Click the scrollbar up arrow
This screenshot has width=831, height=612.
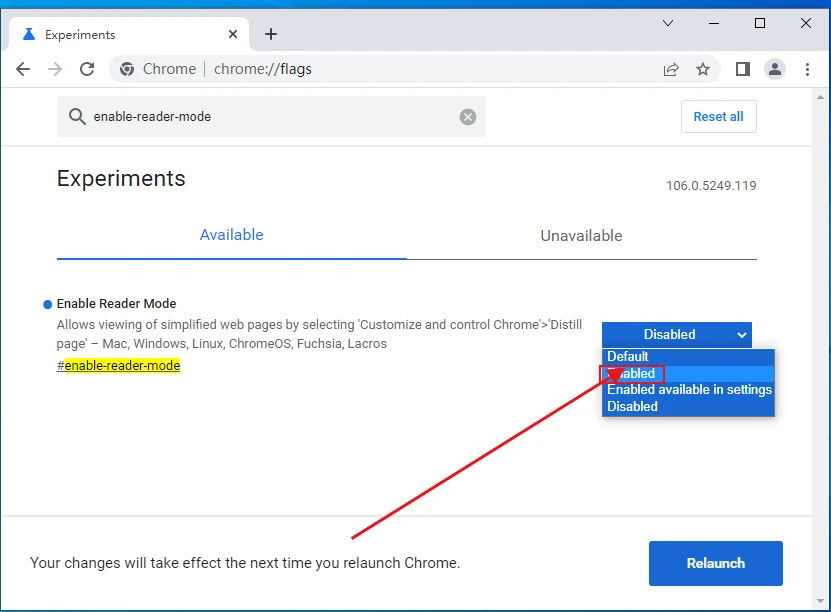coord(820,97)
